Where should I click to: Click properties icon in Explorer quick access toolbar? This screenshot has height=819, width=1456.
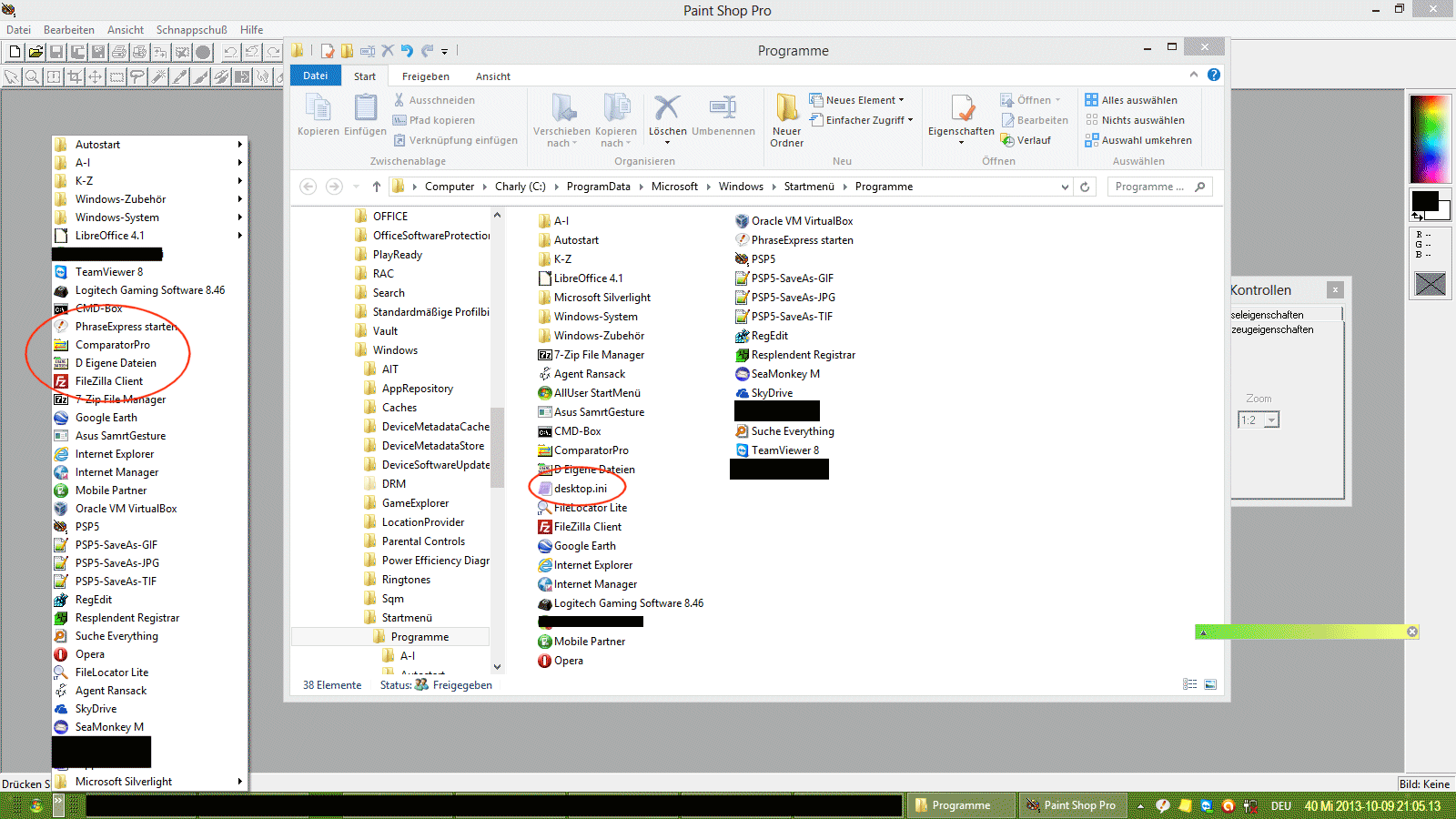(x=327, y=51)
